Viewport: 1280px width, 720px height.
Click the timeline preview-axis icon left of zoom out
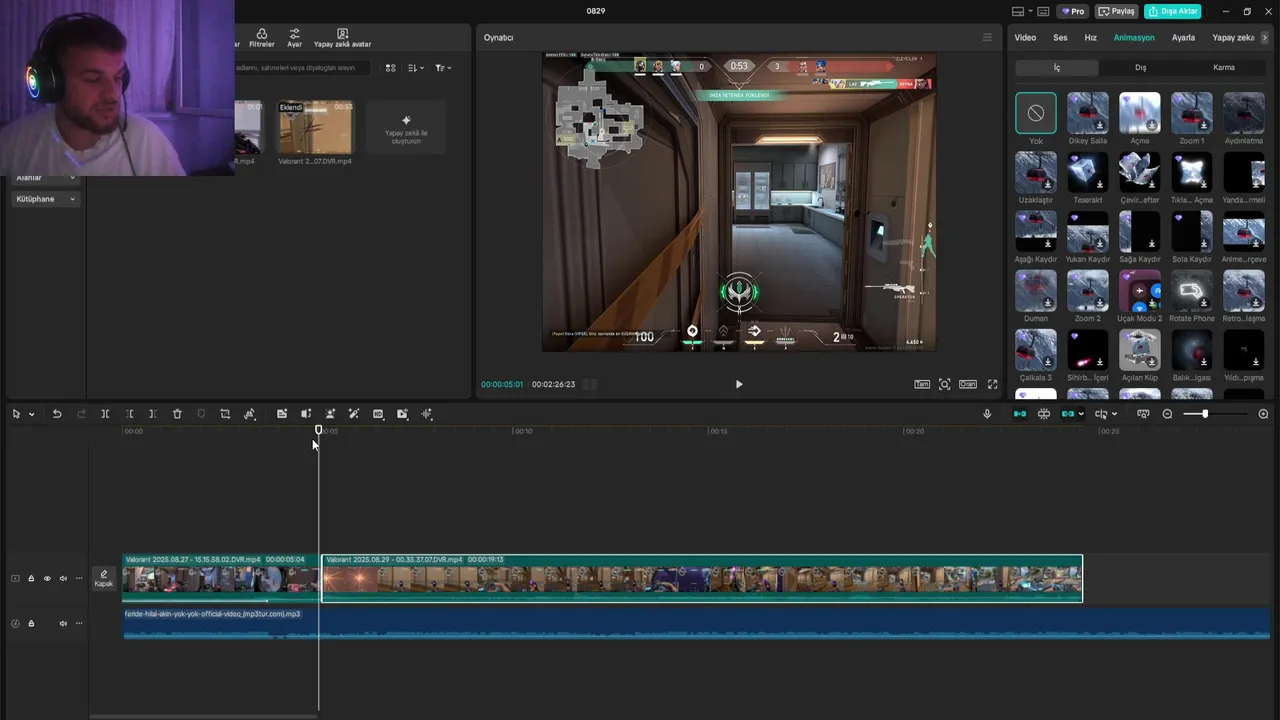[x=1143, y=414]
